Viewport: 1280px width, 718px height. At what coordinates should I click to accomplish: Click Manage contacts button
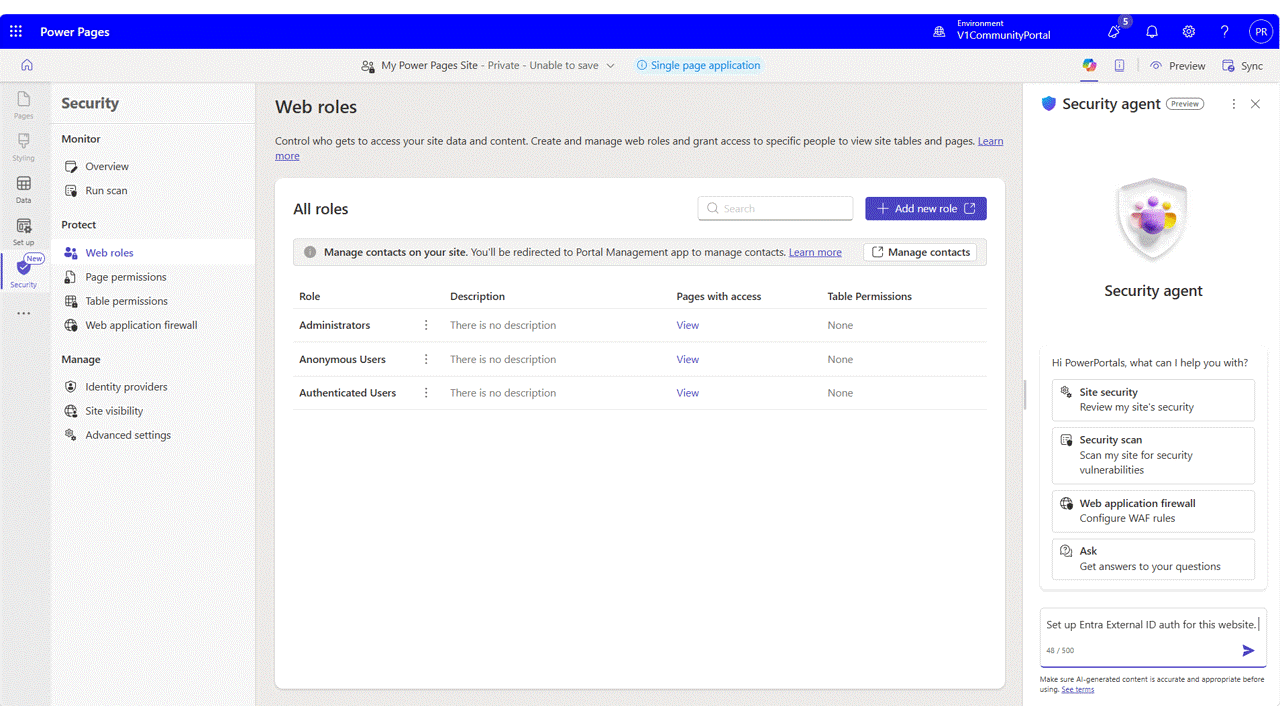[x=920, y=252]
